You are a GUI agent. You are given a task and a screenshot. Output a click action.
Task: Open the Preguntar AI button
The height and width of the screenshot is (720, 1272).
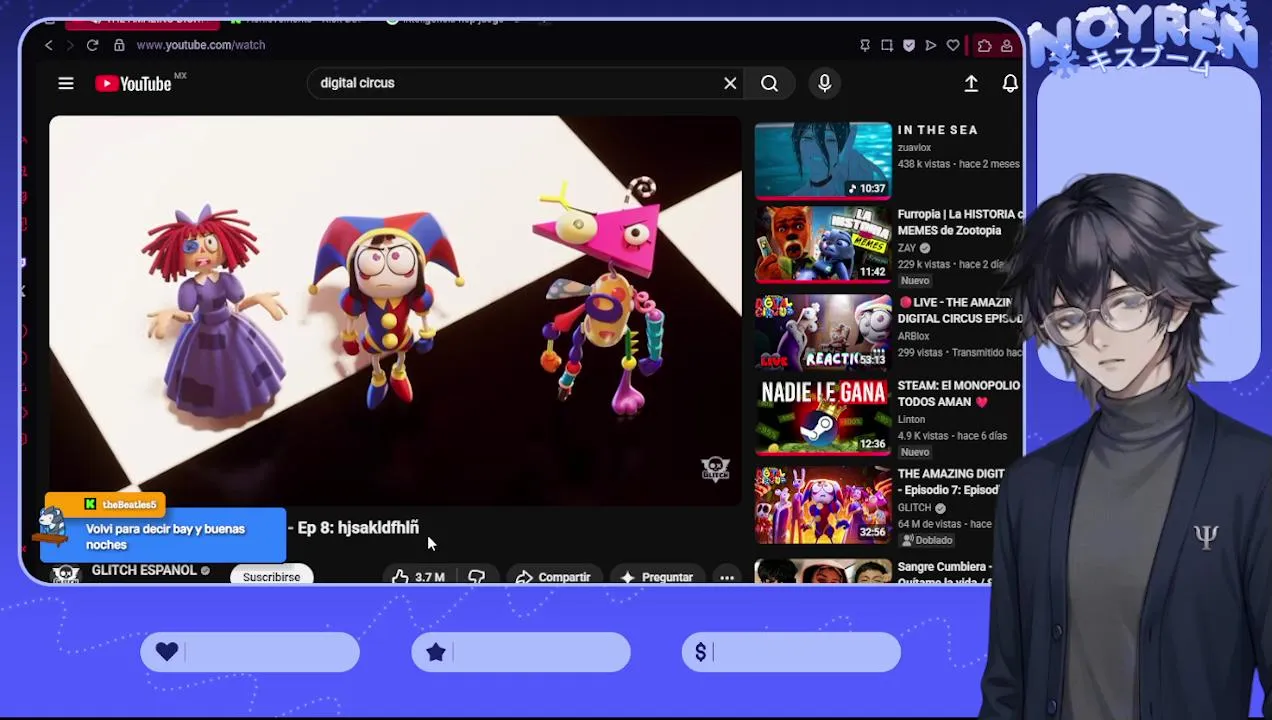[x=657, y=577]
